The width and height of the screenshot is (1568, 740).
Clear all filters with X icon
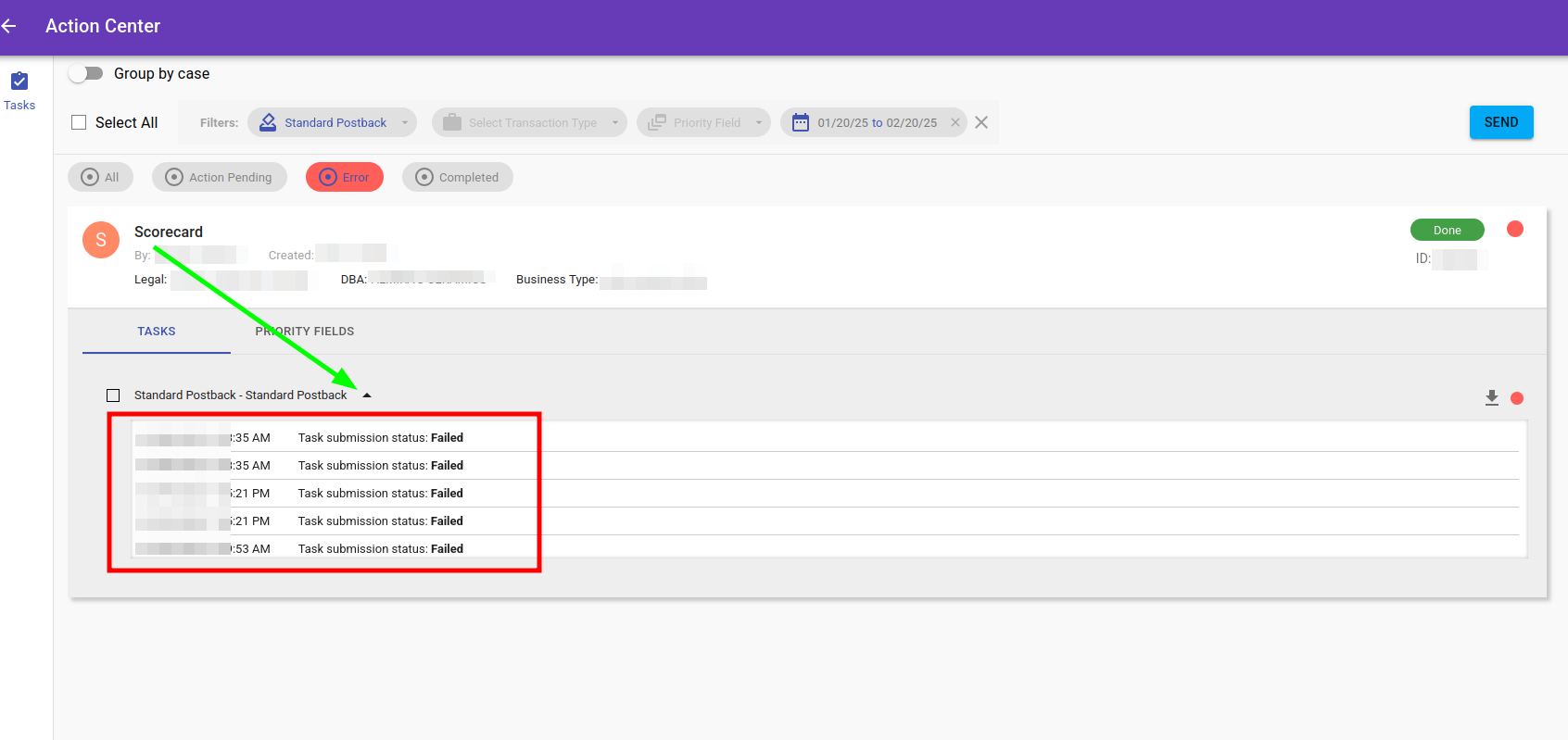982,122
